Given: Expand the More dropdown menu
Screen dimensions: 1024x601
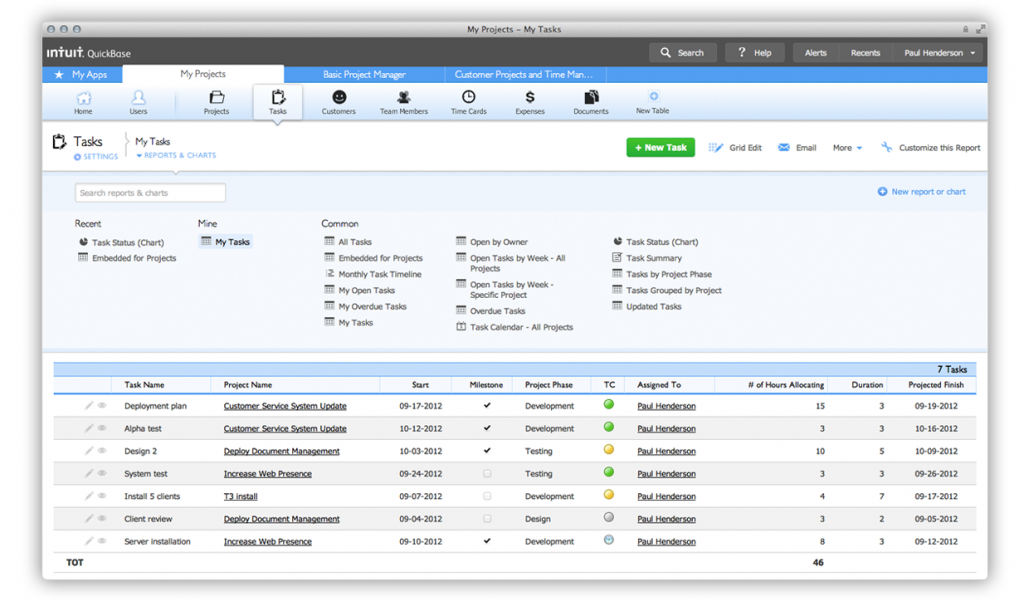Looking at the screenshot, I should (847, 148).
